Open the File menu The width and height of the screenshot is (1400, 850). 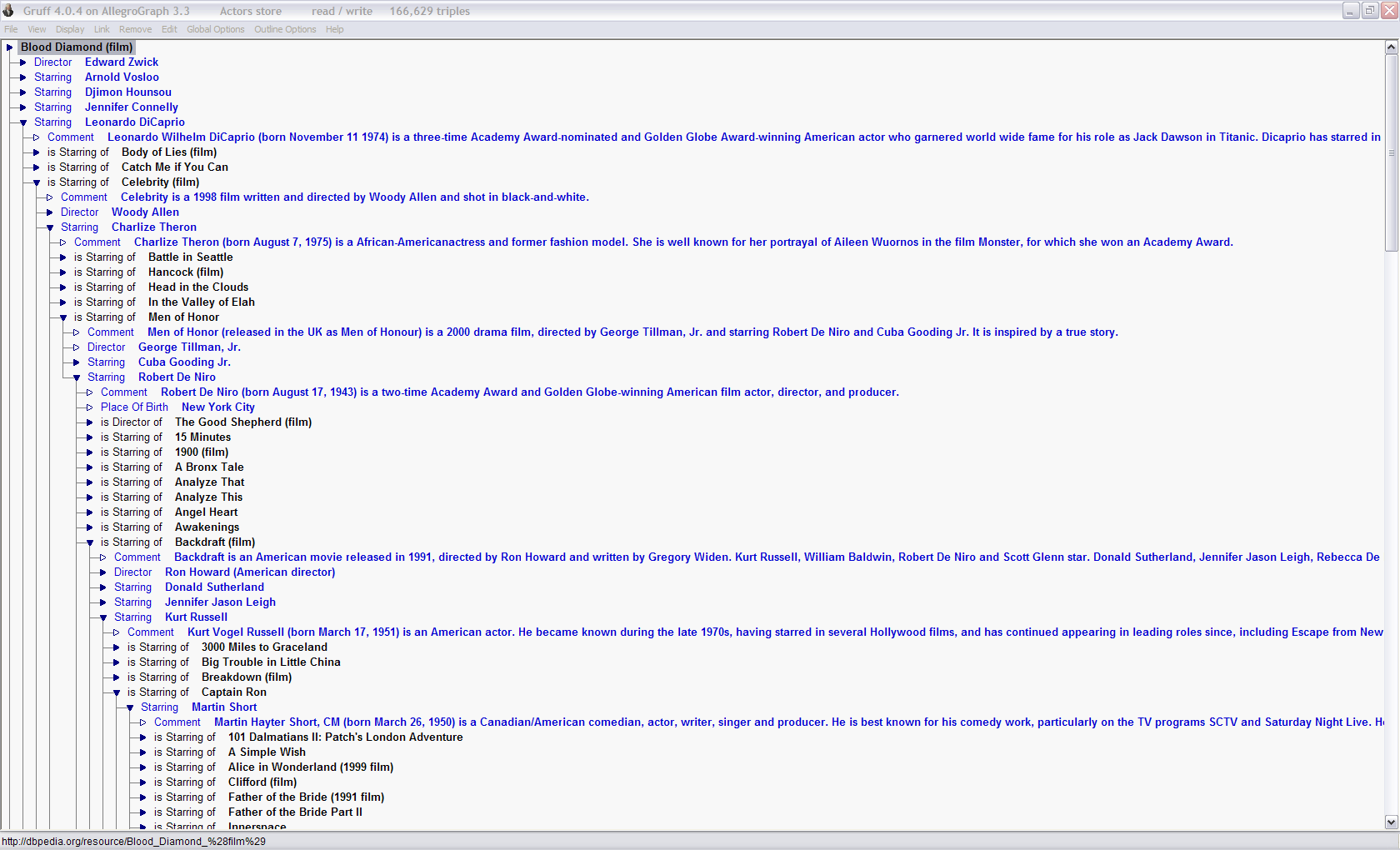point(11,29)
